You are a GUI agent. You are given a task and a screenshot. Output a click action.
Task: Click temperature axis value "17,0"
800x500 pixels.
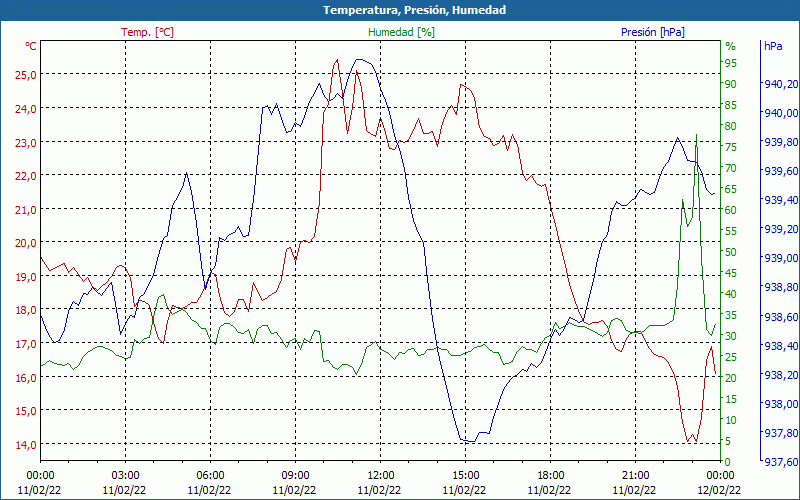coord(26,344)
